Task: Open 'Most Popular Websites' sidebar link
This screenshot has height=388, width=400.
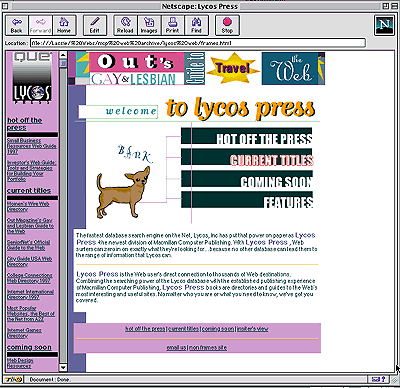Action: (x=31, y=314)
